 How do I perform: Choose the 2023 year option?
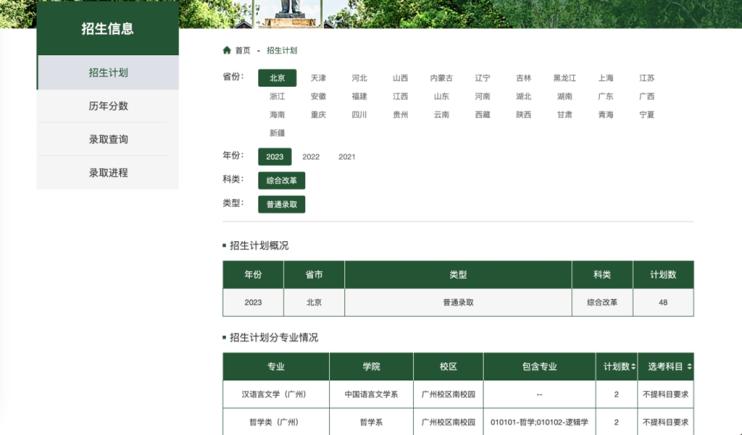tap(275, 157)
